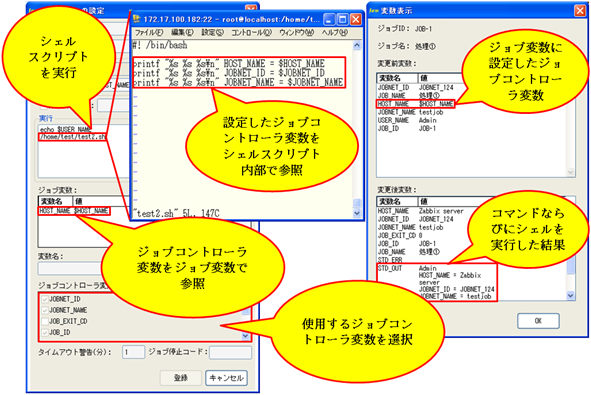Click the app icon in the 変数表示 title bar
The image size is (591, 395).
coord(374,11)
